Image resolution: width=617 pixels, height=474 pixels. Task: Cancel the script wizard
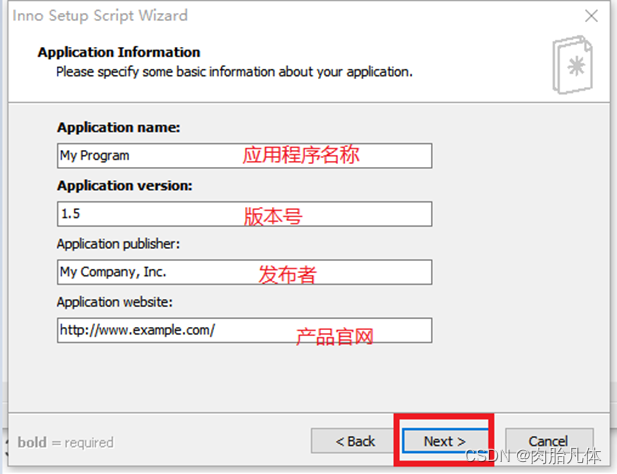click(549, 441)
